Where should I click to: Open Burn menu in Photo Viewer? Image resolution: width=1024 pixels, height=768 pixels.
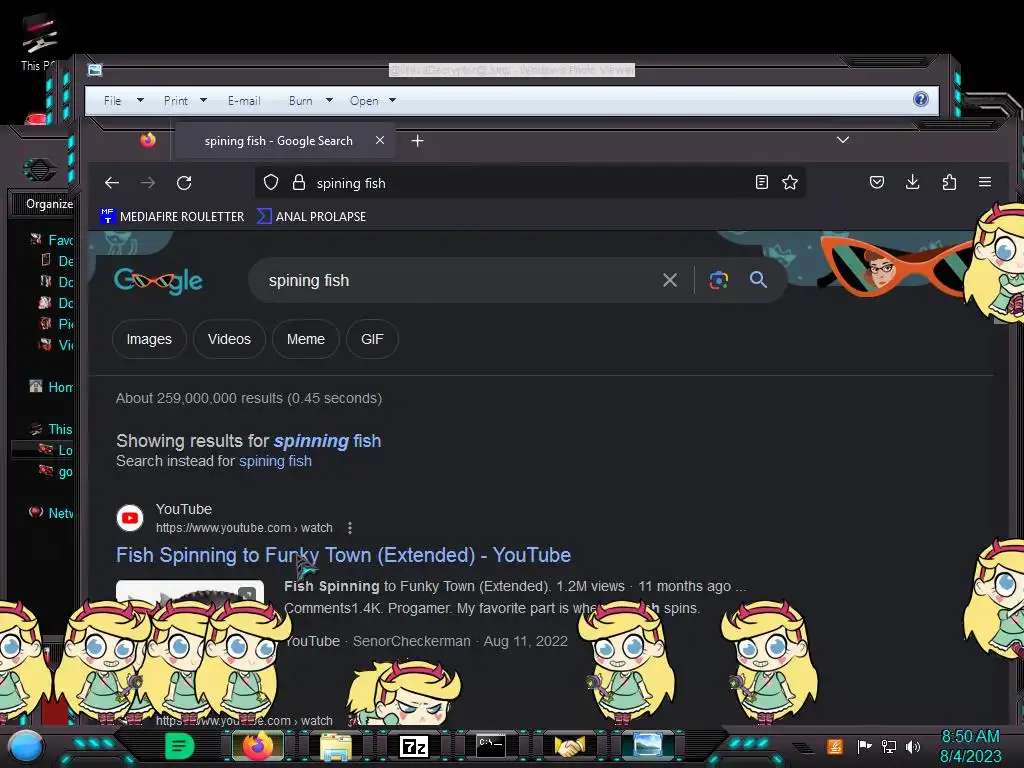pos(310,101)
